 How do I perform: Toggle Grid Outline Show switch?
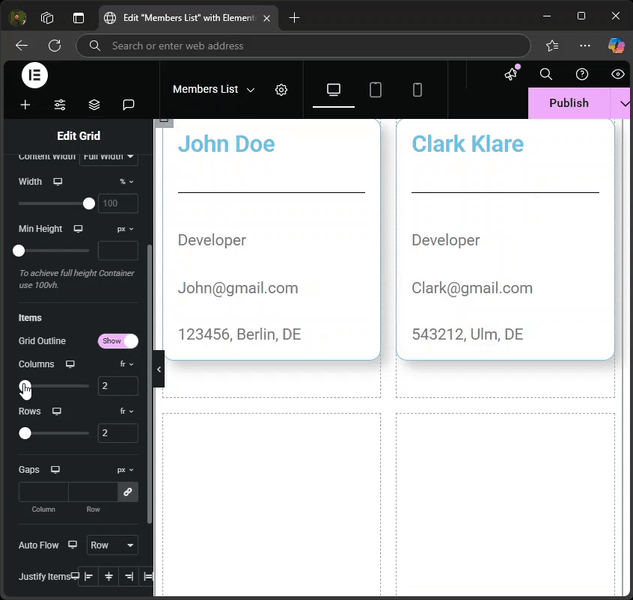click(118, 341)
